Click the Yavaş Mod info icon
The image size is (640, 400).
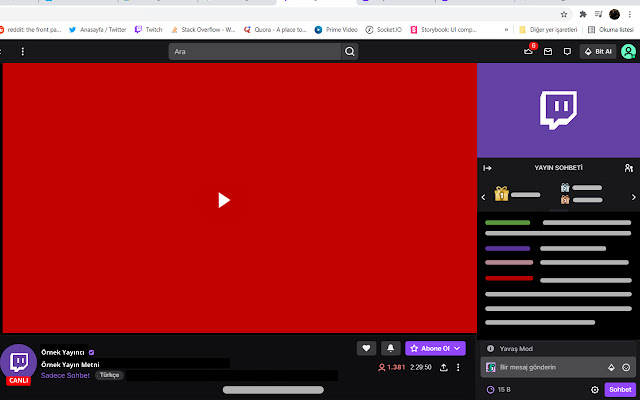pos(491,348)
